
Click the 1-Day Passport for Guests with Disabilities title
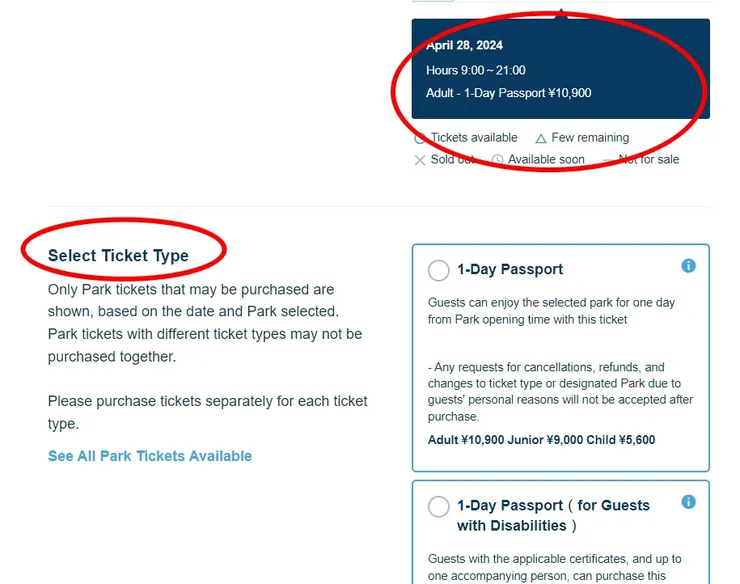coord(553,515)
